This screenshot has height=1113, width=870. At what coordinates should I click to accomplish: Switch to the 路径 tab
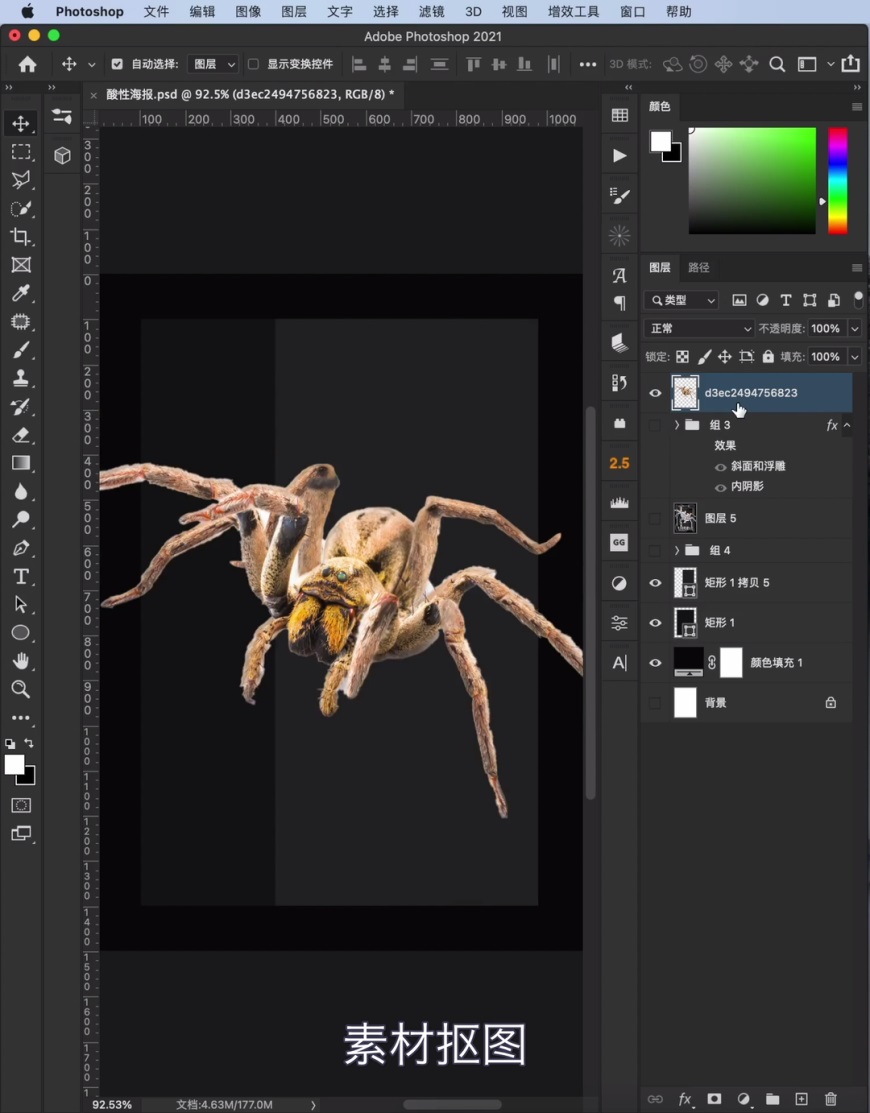pyautogui.click(x=698, y=268)
